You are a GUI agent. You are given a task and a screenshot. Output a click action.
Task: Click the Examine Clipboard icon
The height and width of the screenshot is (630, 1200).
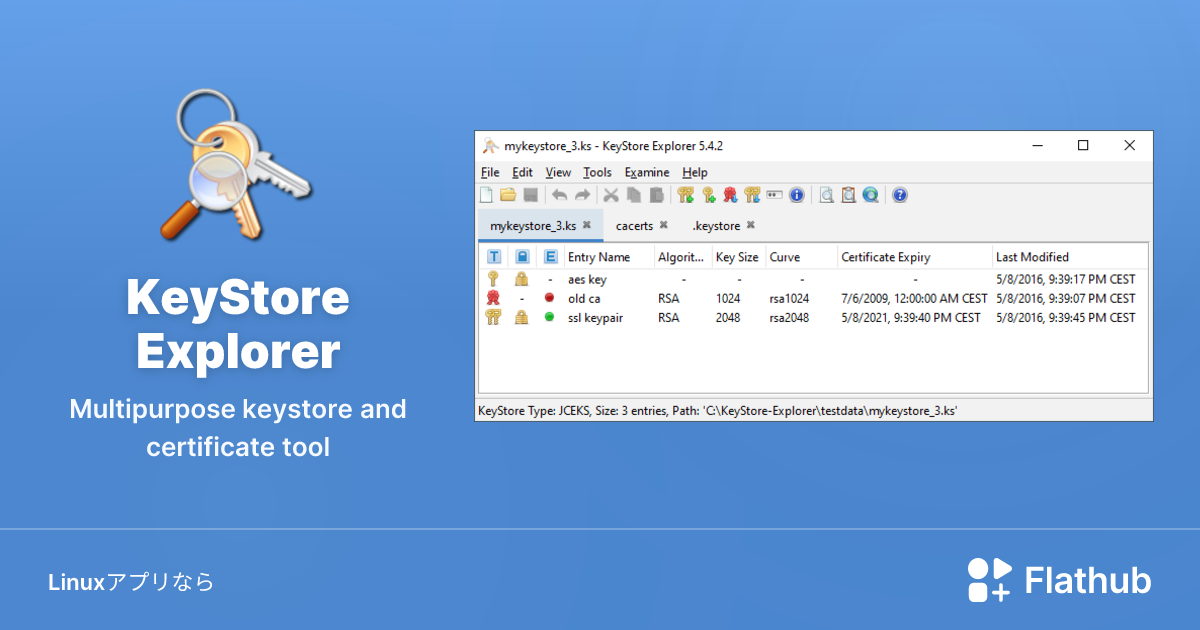(848, 195)
